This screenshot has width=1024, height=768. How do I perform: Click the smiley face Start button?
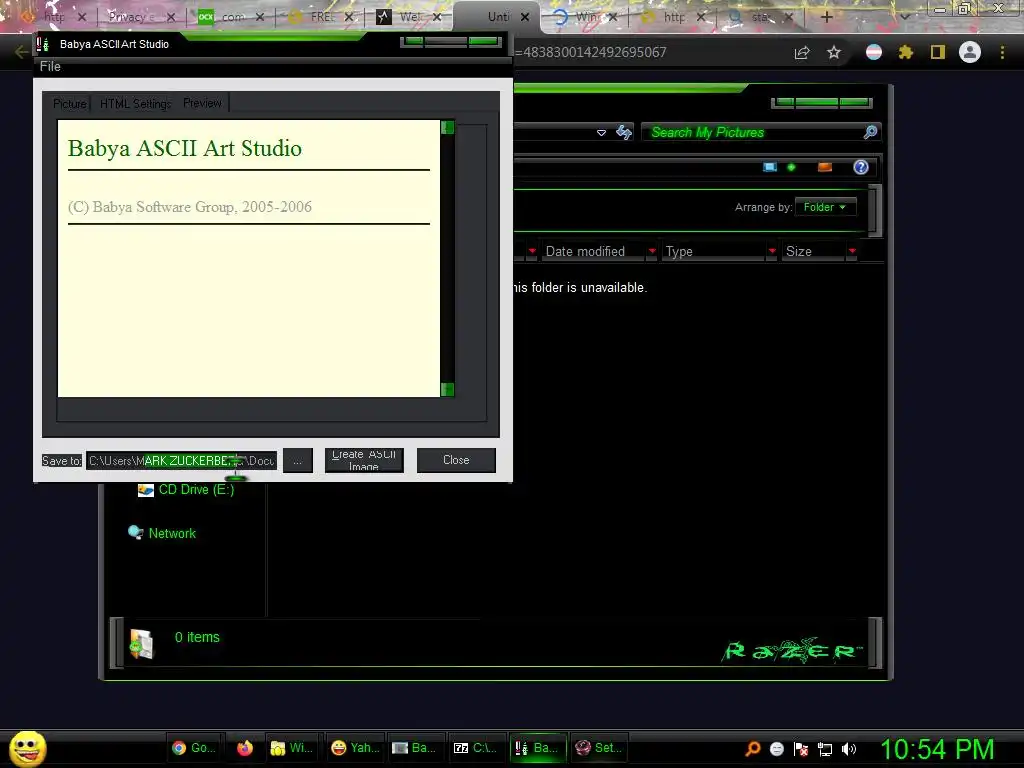click(27, 748)
